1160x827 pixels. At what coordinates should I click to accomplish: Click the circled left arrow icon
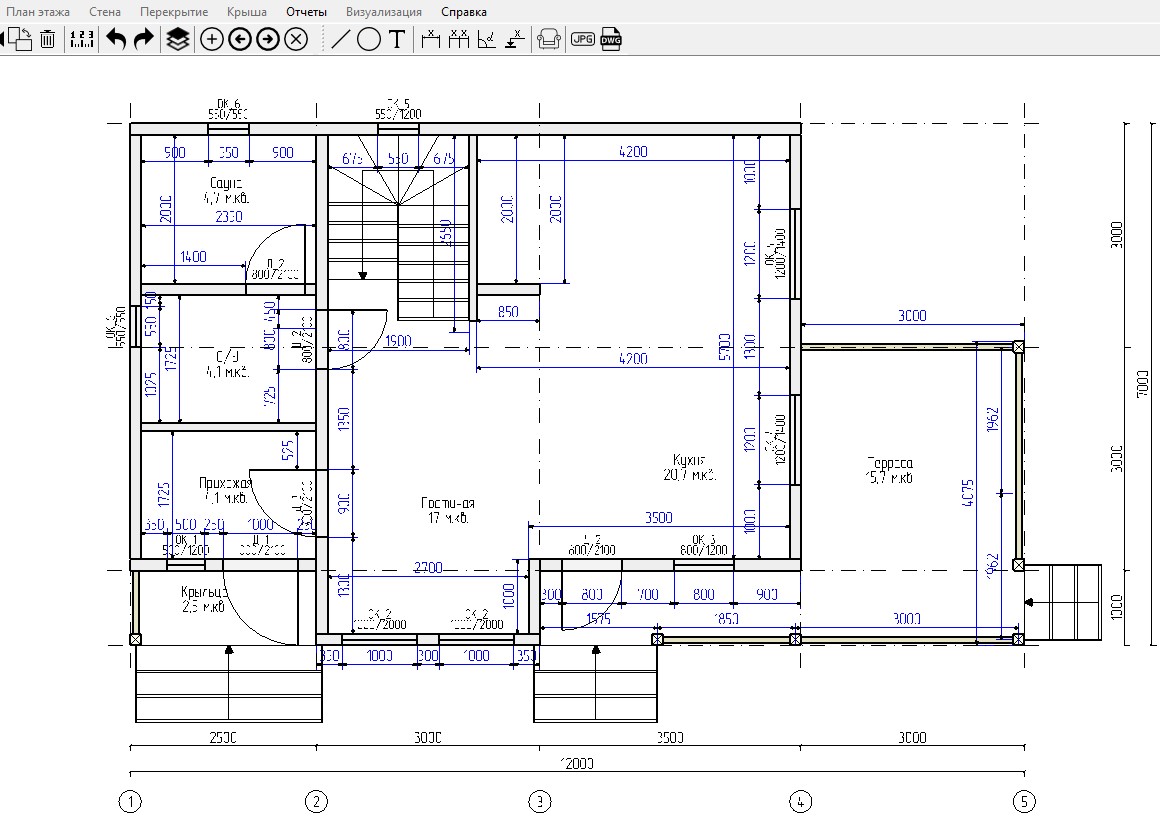tap(240, 39)
